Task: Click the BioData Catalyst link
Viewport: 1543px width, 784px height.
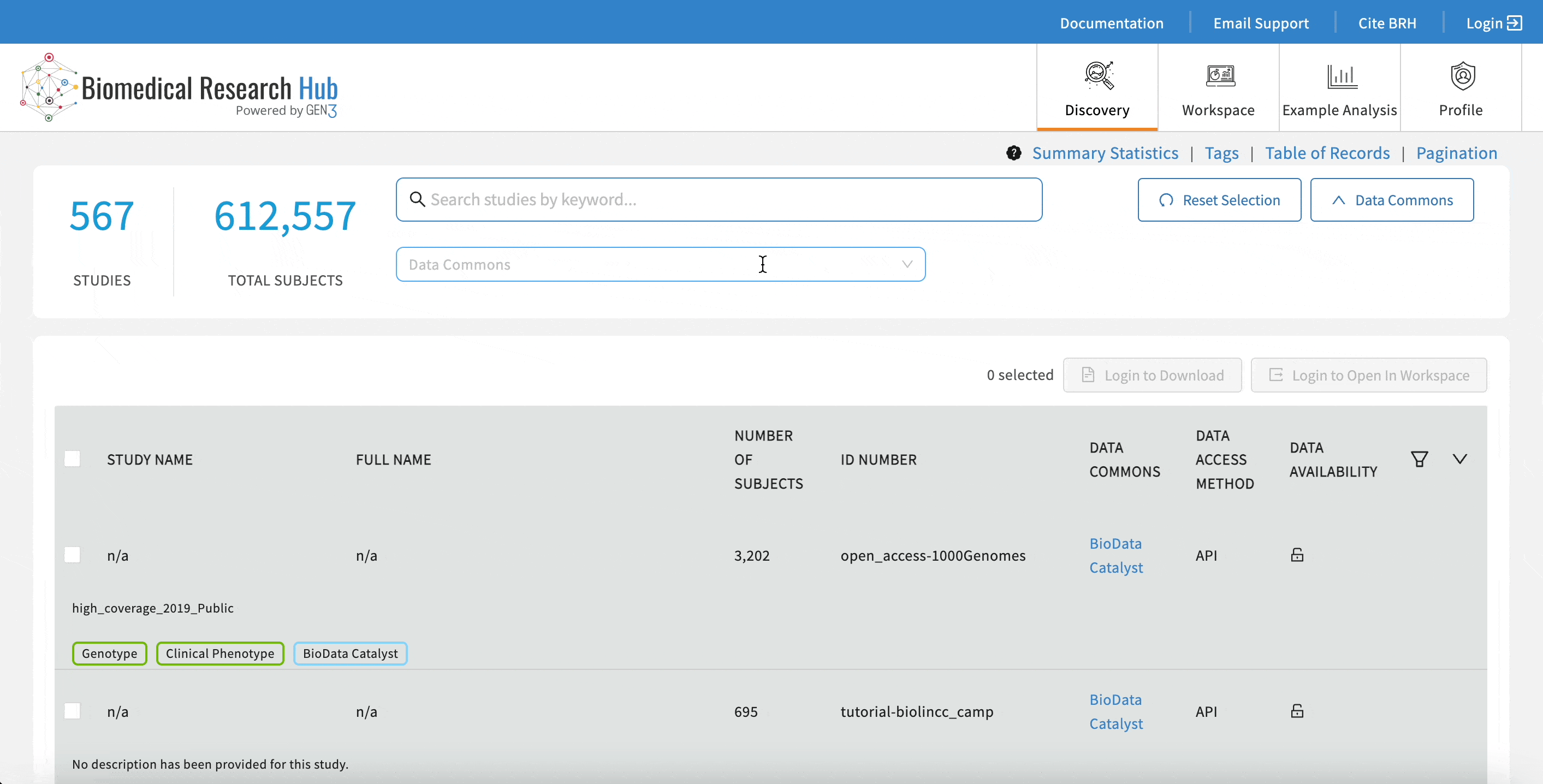Action: (1116, 554)
